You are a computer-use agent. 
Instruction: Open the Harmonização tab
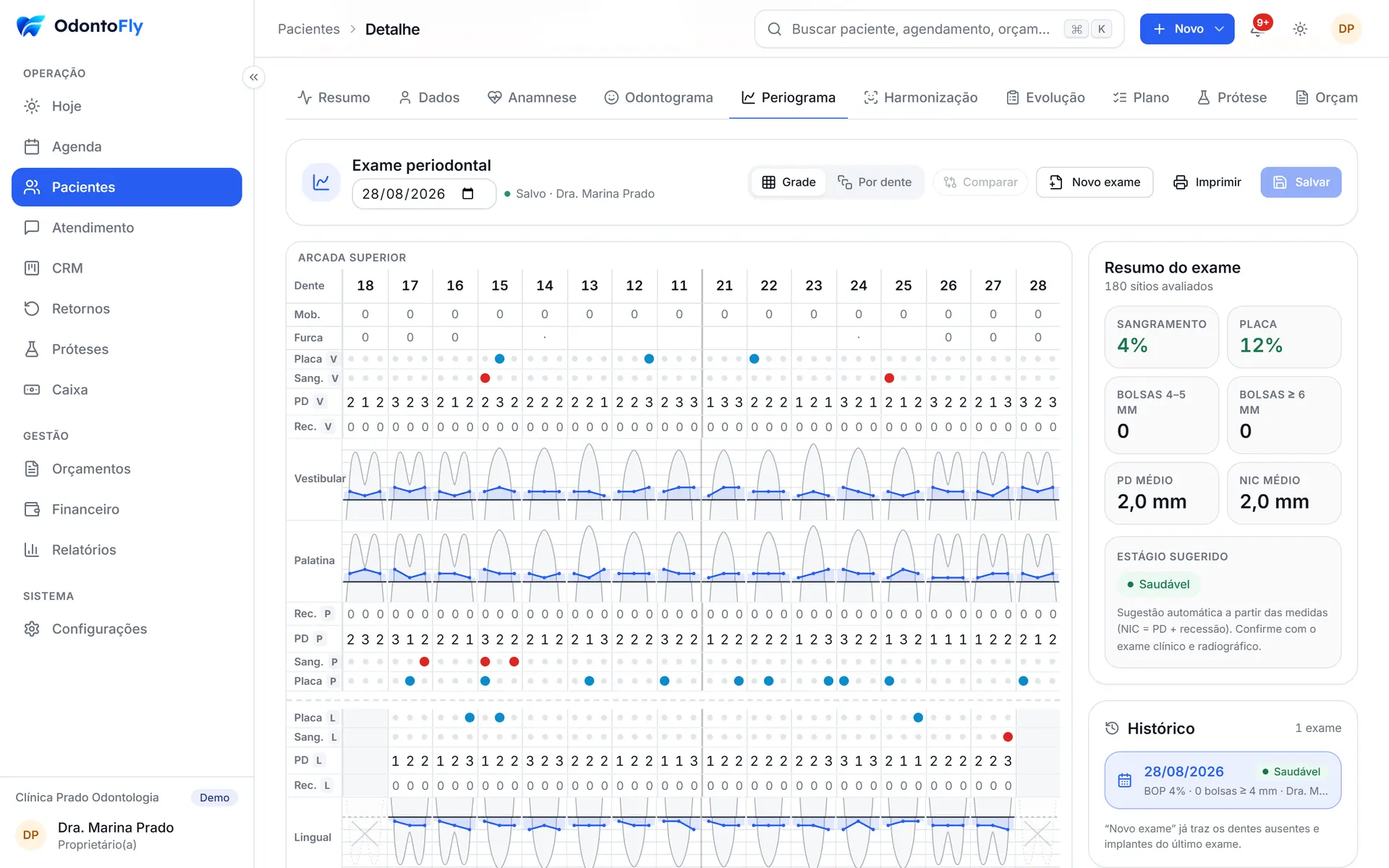921,98
